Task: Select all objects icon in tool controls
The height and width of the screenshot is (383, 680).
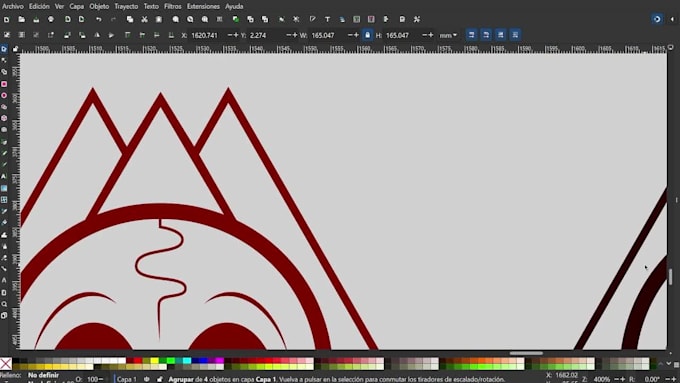Action: [x=7, y=35]
